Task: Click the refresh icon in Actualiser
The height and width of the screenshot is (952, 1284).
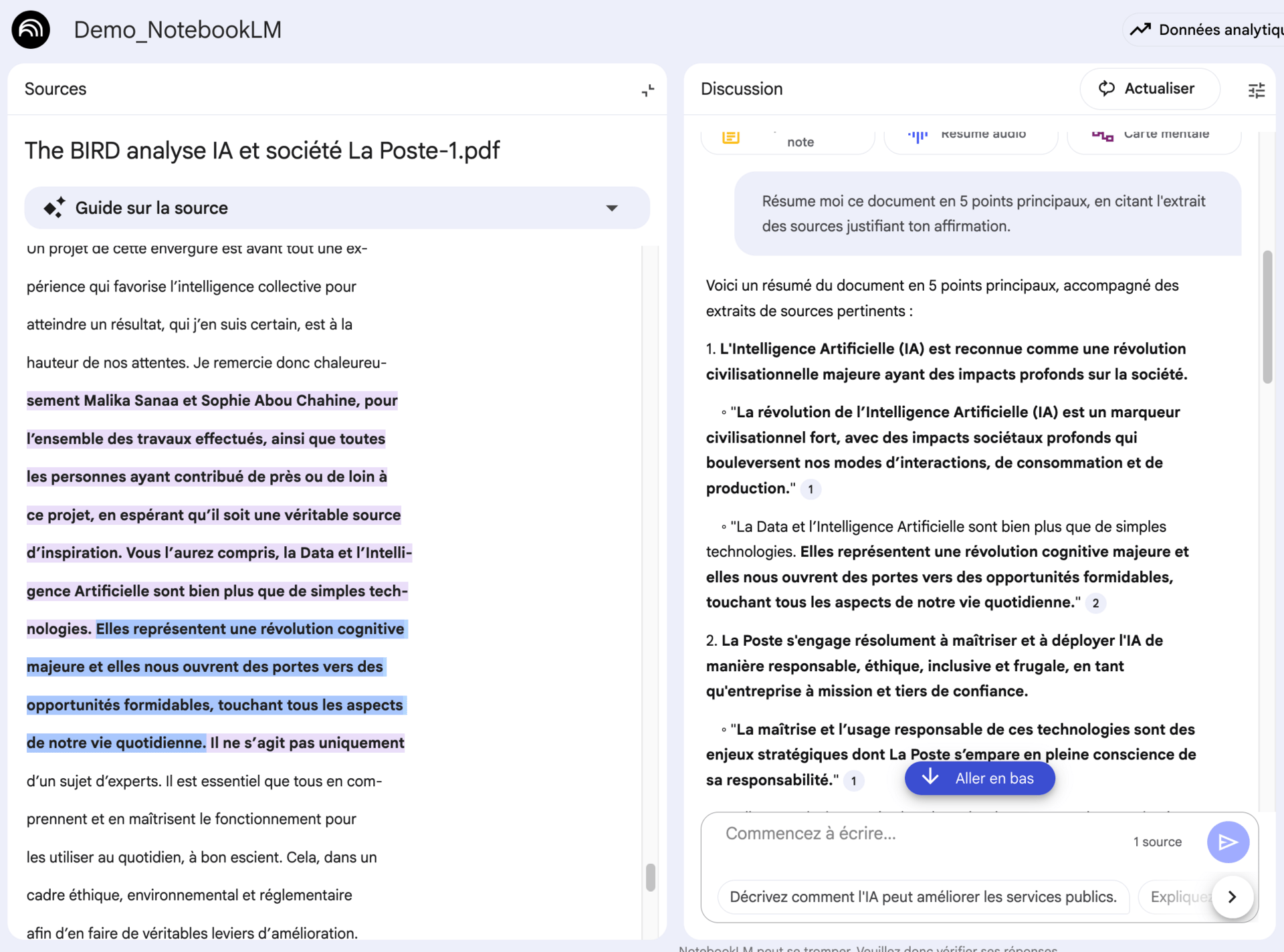Action: pos(1107,89)
